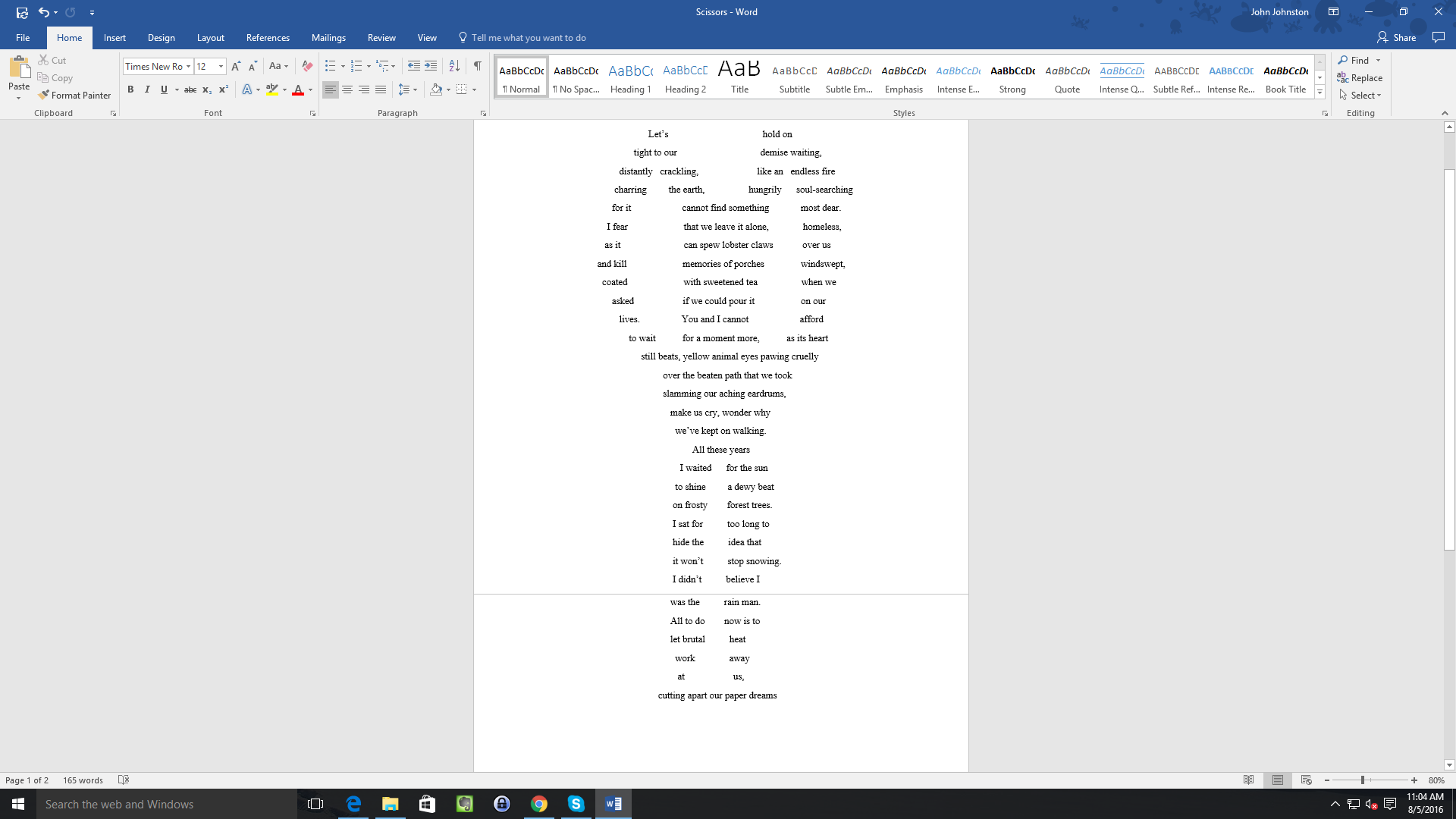1456x819 pixels.
Task: Switch to the Design tab
Action: click(x=161, y=37)
